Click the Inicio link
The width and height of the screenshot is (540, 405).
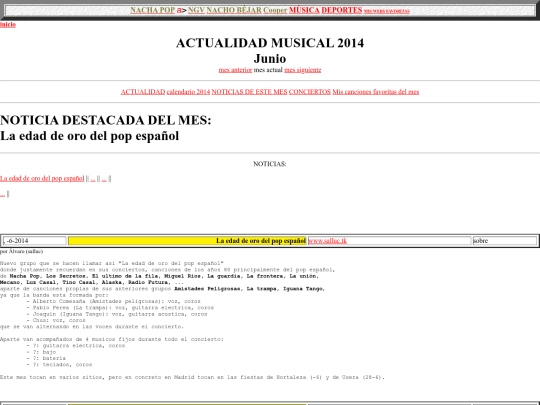tap(8, 24)
